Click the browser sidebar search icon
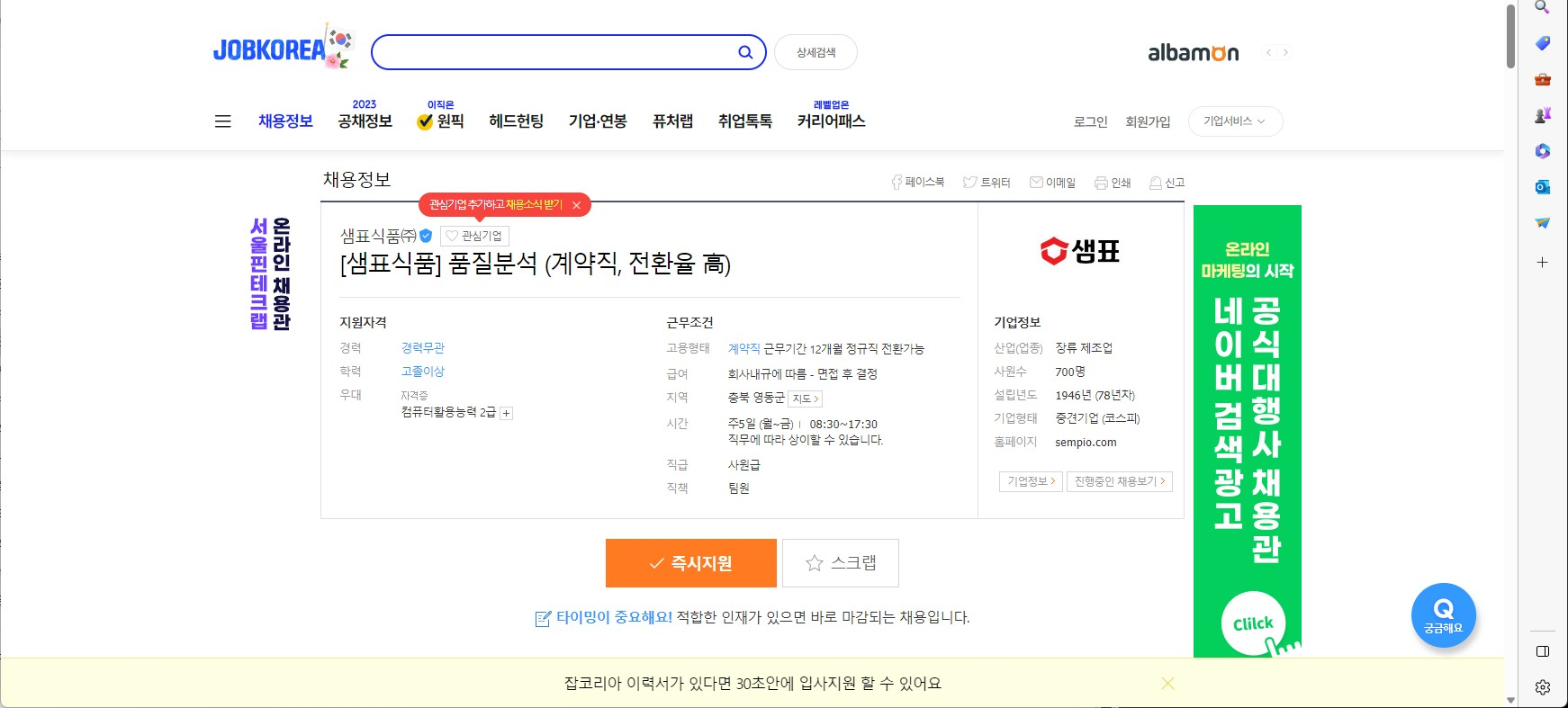Image resolution: width=1568 pixels, height=708 pixels. (x=1542, y=8)
